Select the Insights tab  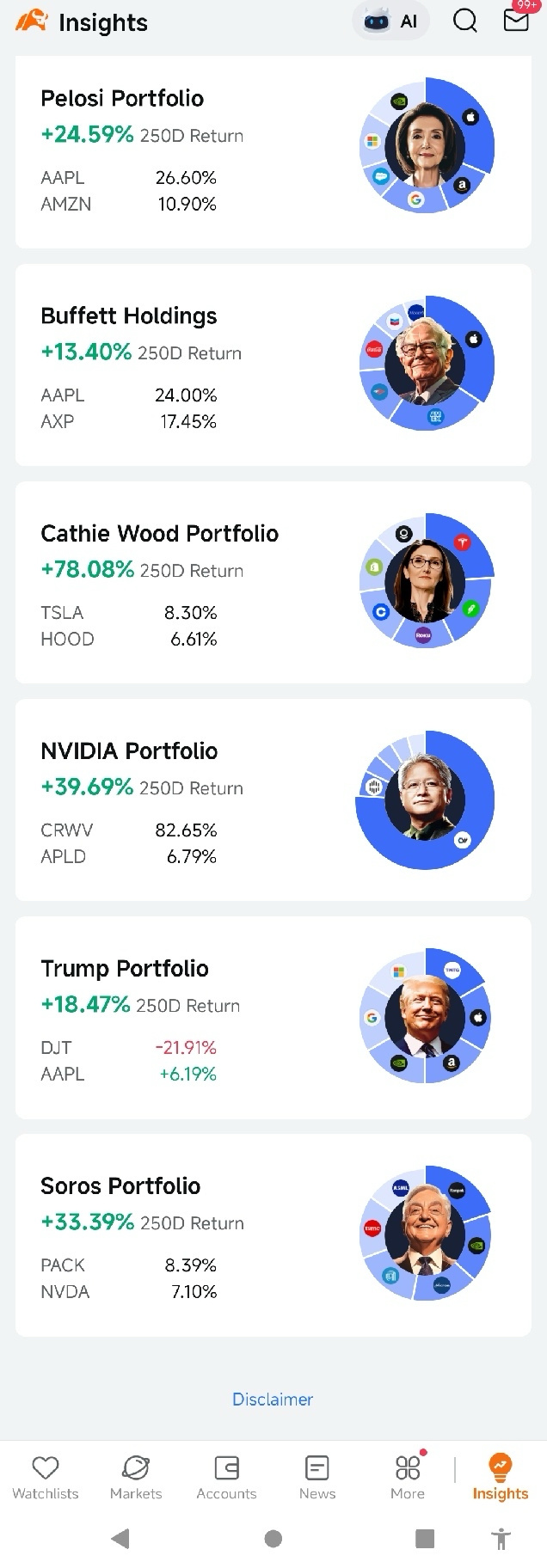click(500, 1478)
